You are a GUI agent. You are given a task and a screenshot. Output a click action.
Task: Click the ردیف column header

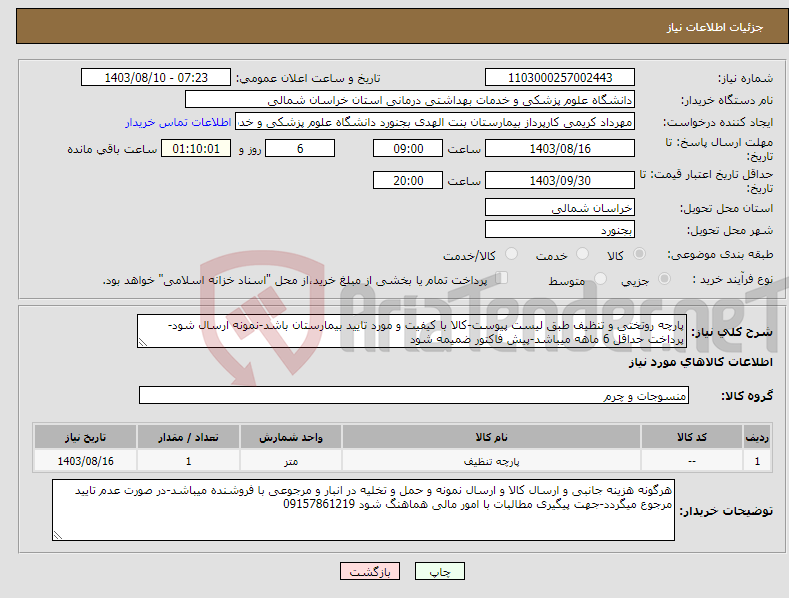757,437
